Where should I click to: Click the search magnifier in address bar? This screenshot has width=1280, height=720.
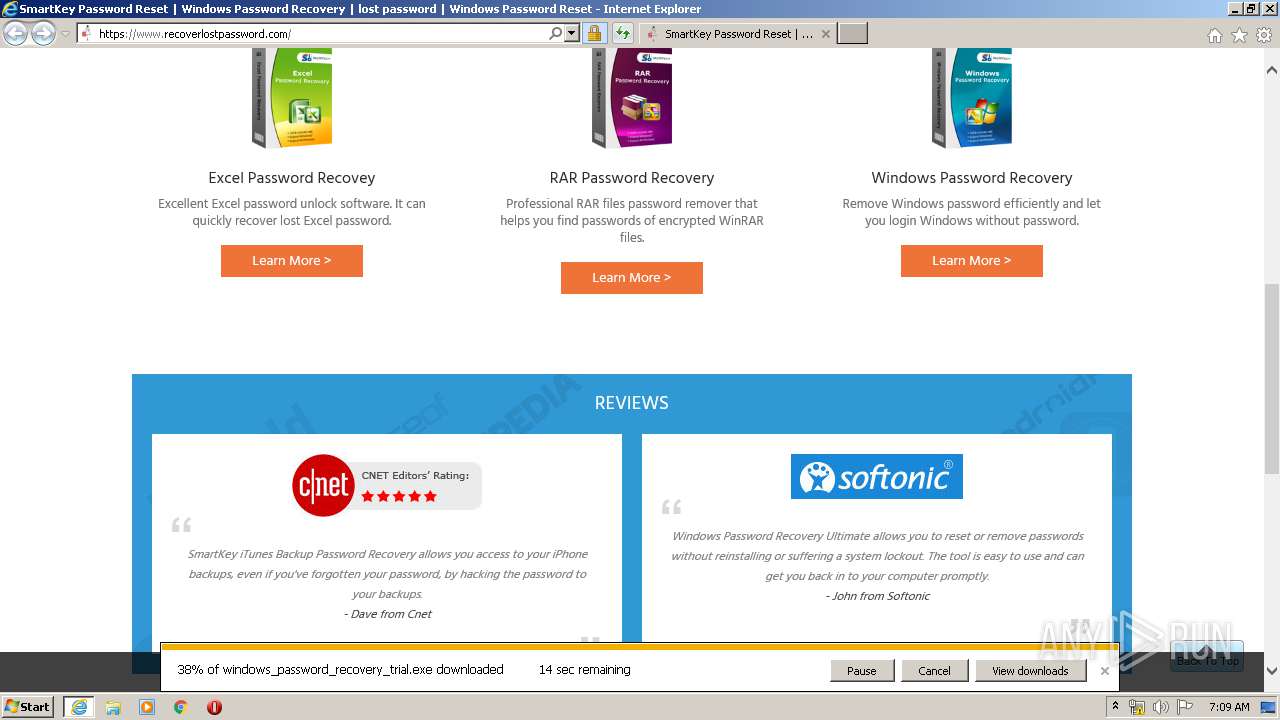tap(555, 33)
